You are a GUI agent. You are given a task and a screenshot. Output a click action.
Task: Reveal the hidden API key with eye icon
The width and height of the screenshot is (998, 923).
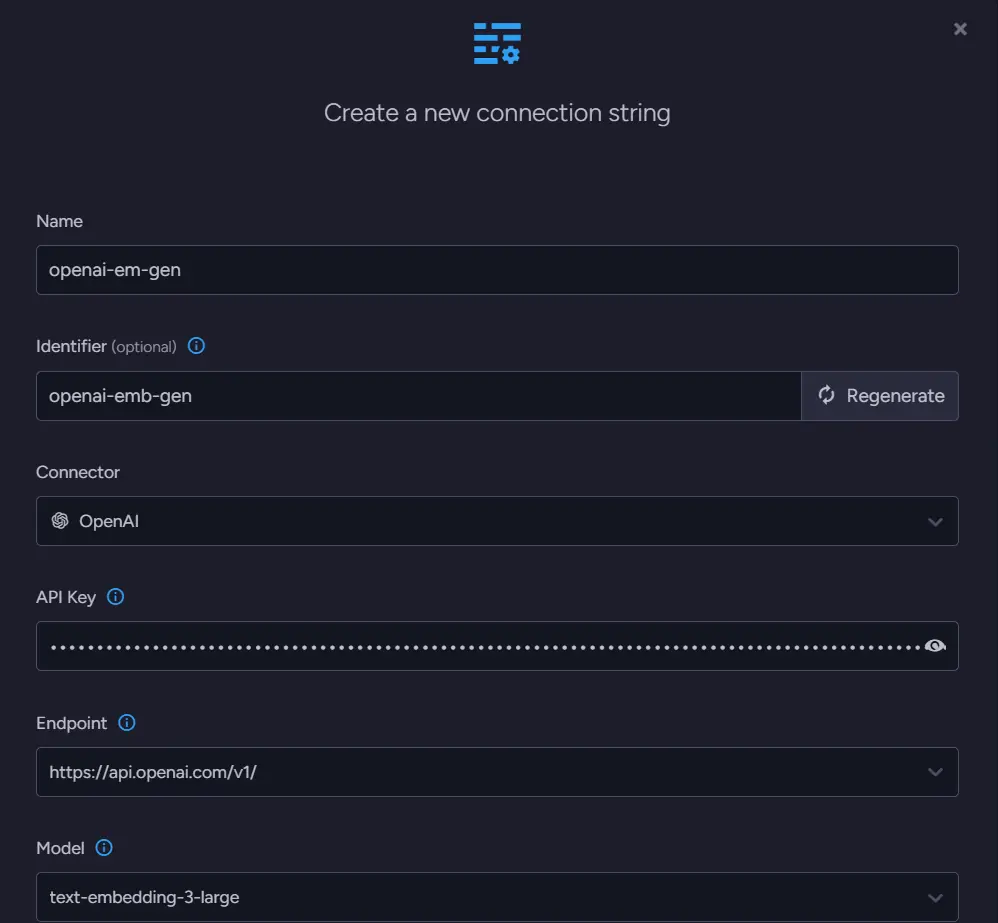935,646
